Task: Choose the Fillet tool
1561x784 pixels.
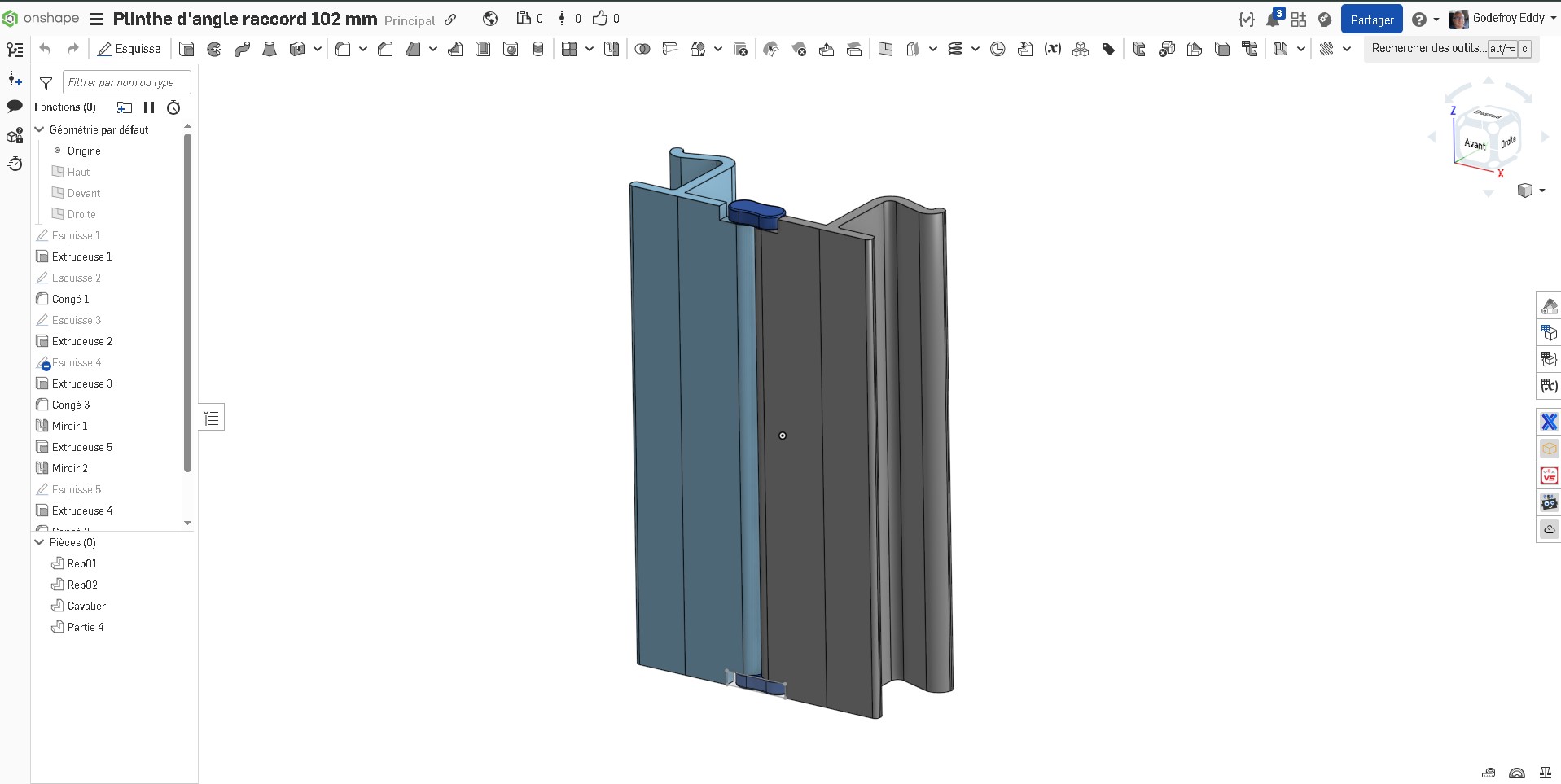Action: click(x=343, y=49)
